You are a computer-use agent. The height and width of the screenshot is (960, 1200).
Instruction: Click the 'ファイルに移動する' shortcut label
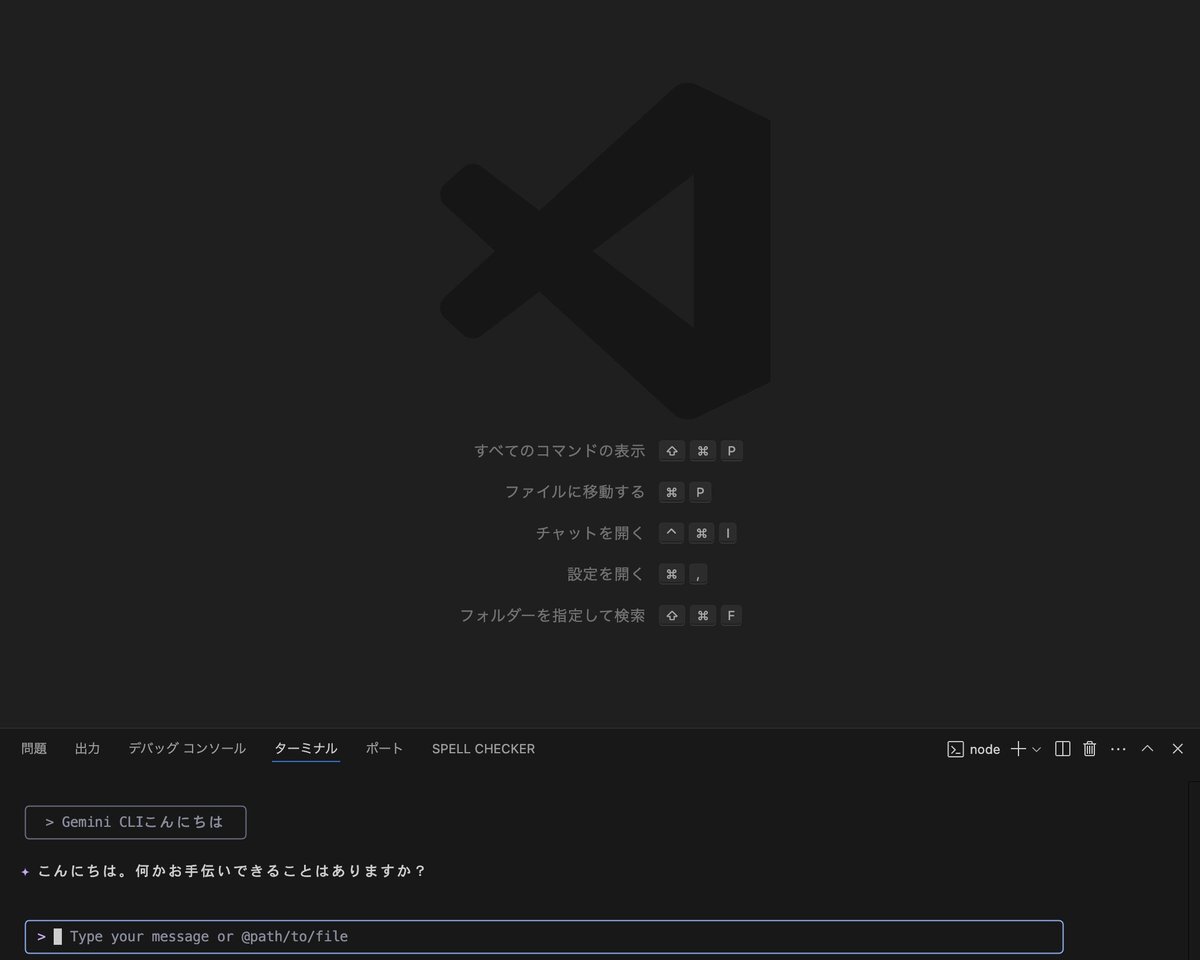pos(575,492)
